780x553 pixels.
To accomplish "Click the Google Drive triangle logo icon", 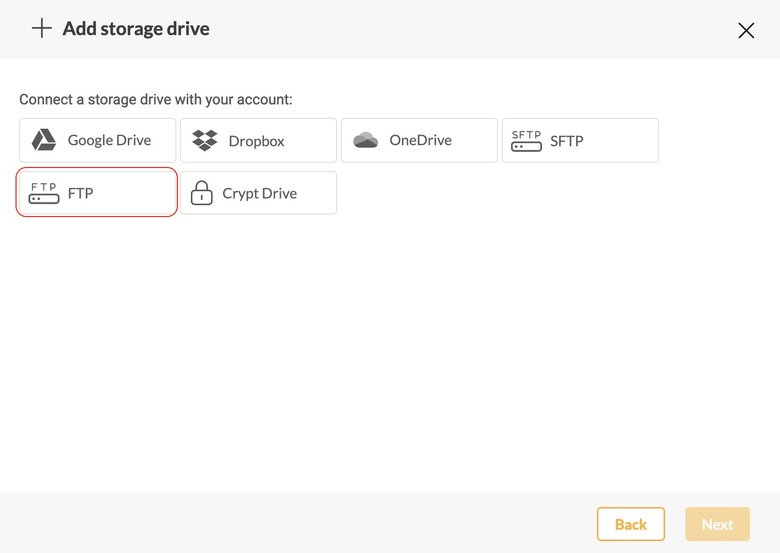I will click(44, 140).
